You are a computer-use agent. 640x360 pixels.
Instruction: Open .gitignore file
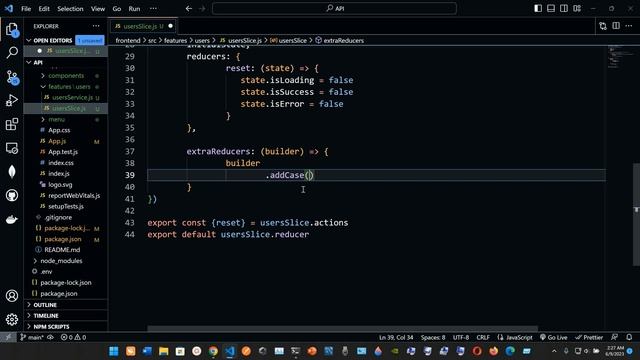tap(58, 218)
